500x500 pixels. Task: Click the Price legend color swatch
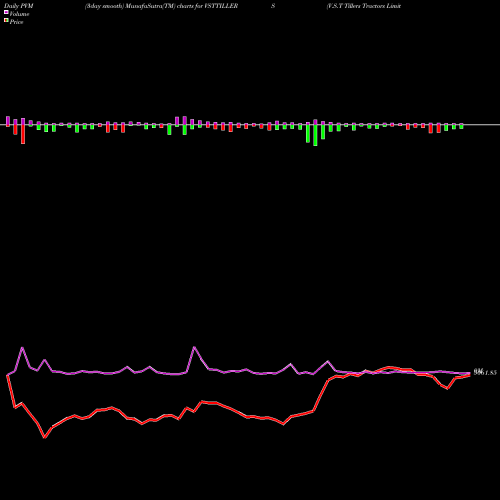click(6, 21)
